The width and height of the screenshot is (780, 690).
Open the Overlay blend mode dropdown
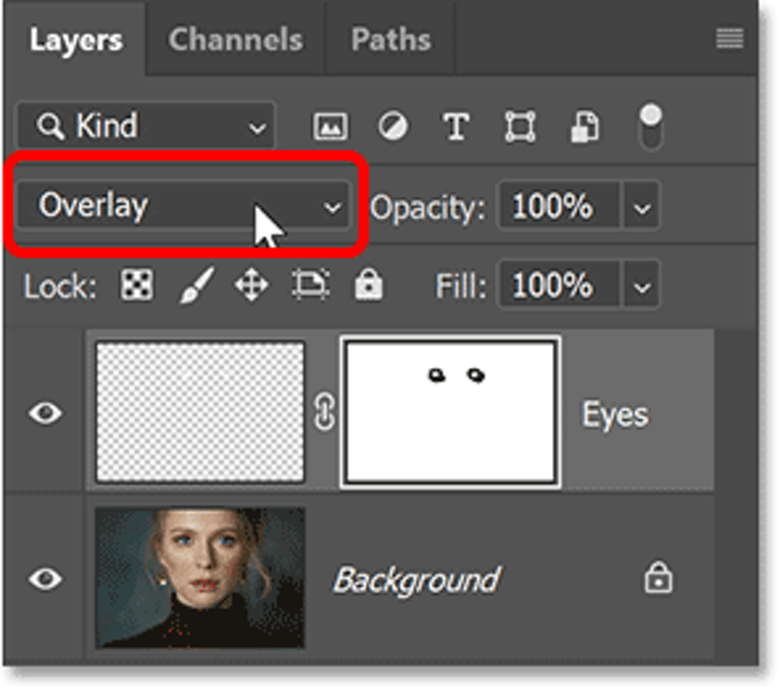point(184,205)
